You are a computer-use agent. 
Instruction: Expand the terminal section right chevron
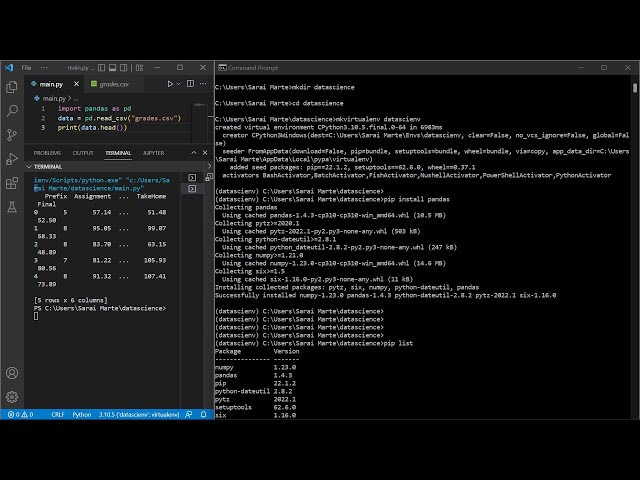click(x=209, y=166)
